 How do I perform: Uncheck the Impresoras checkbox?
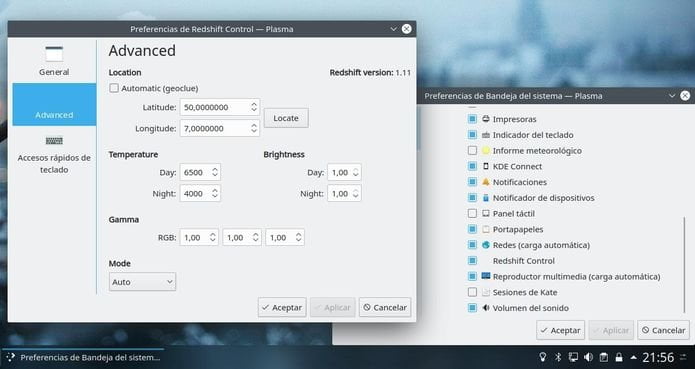(x=472, y=119)
